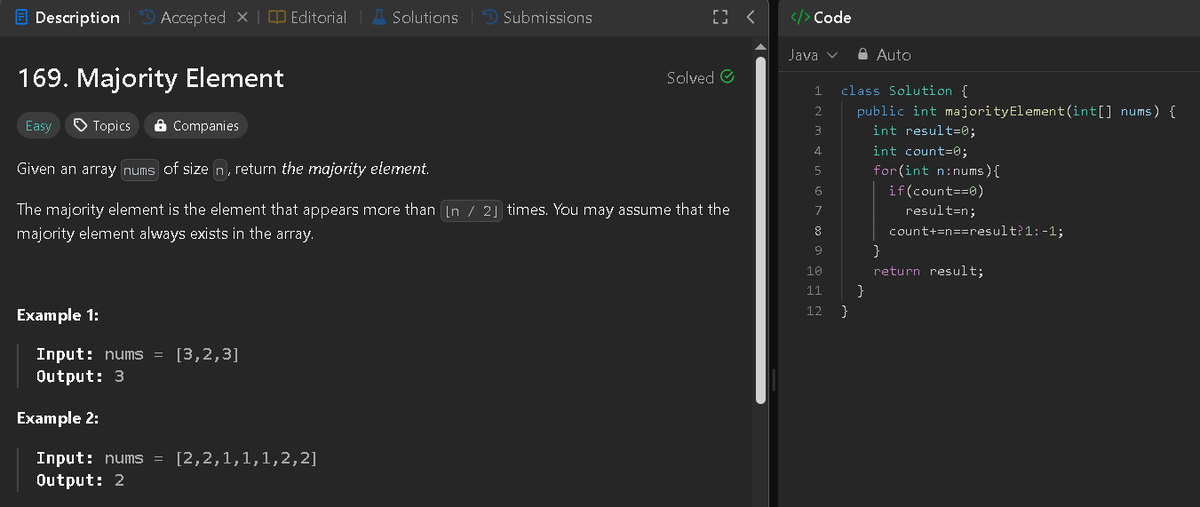Click code line 'int result=0;'
The height and width of the screenshot is (507, 1200).
coord(925,131)
